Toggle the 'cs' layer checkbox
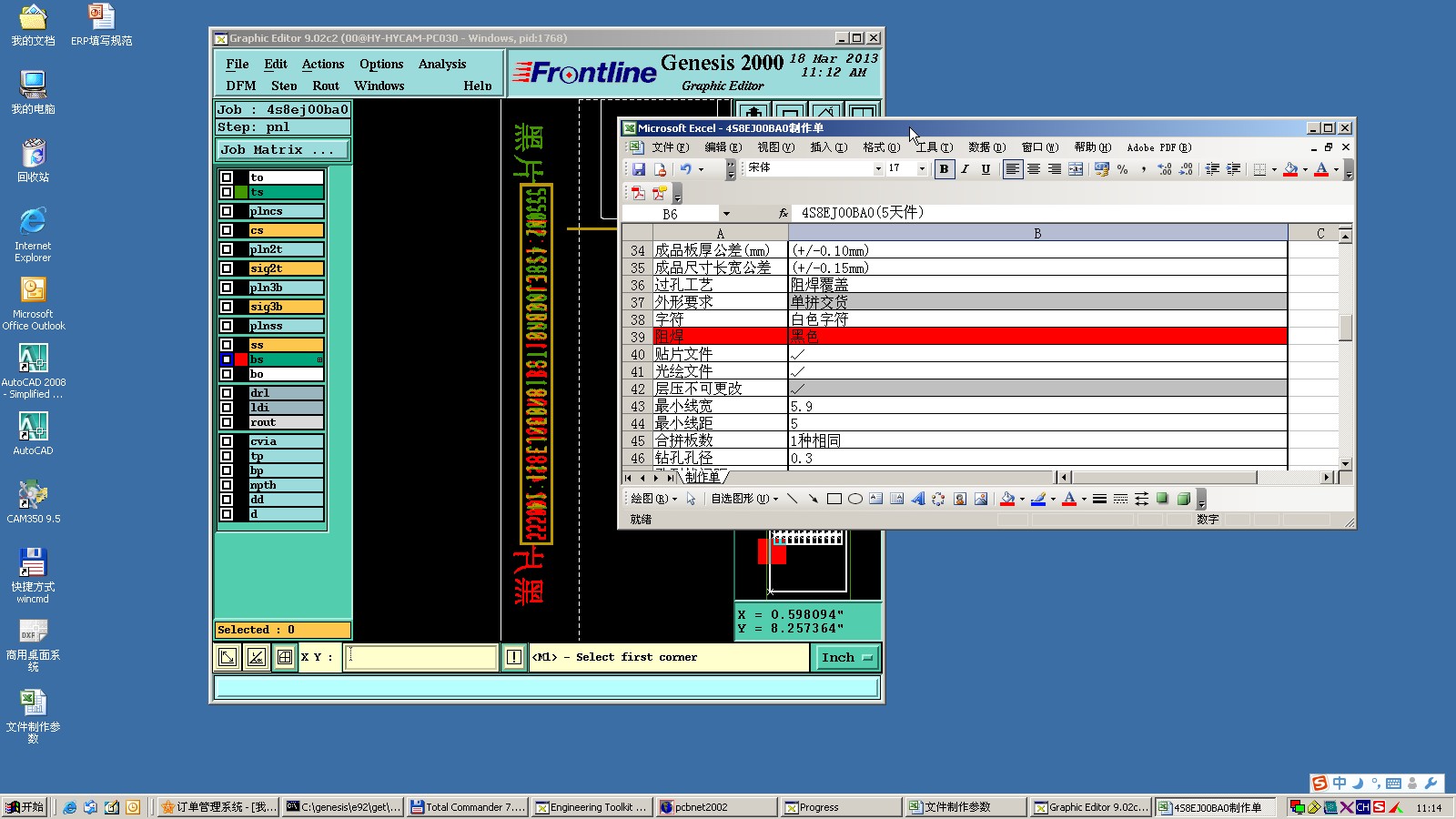The image size is (1456, 819). (x=227, y=230)
